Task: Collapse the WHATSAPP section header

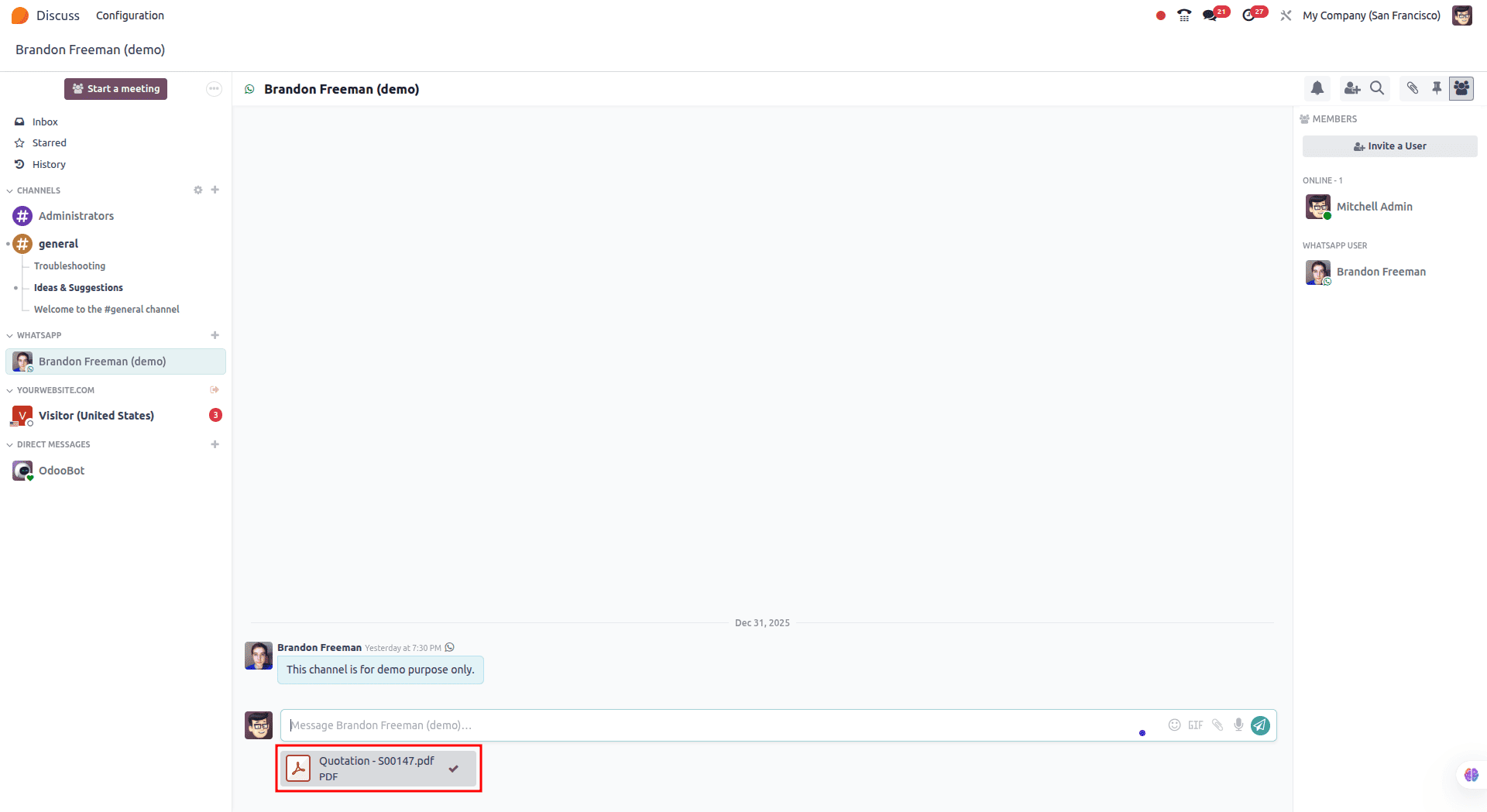Action: pyautogui.click(x=9, y=335)
